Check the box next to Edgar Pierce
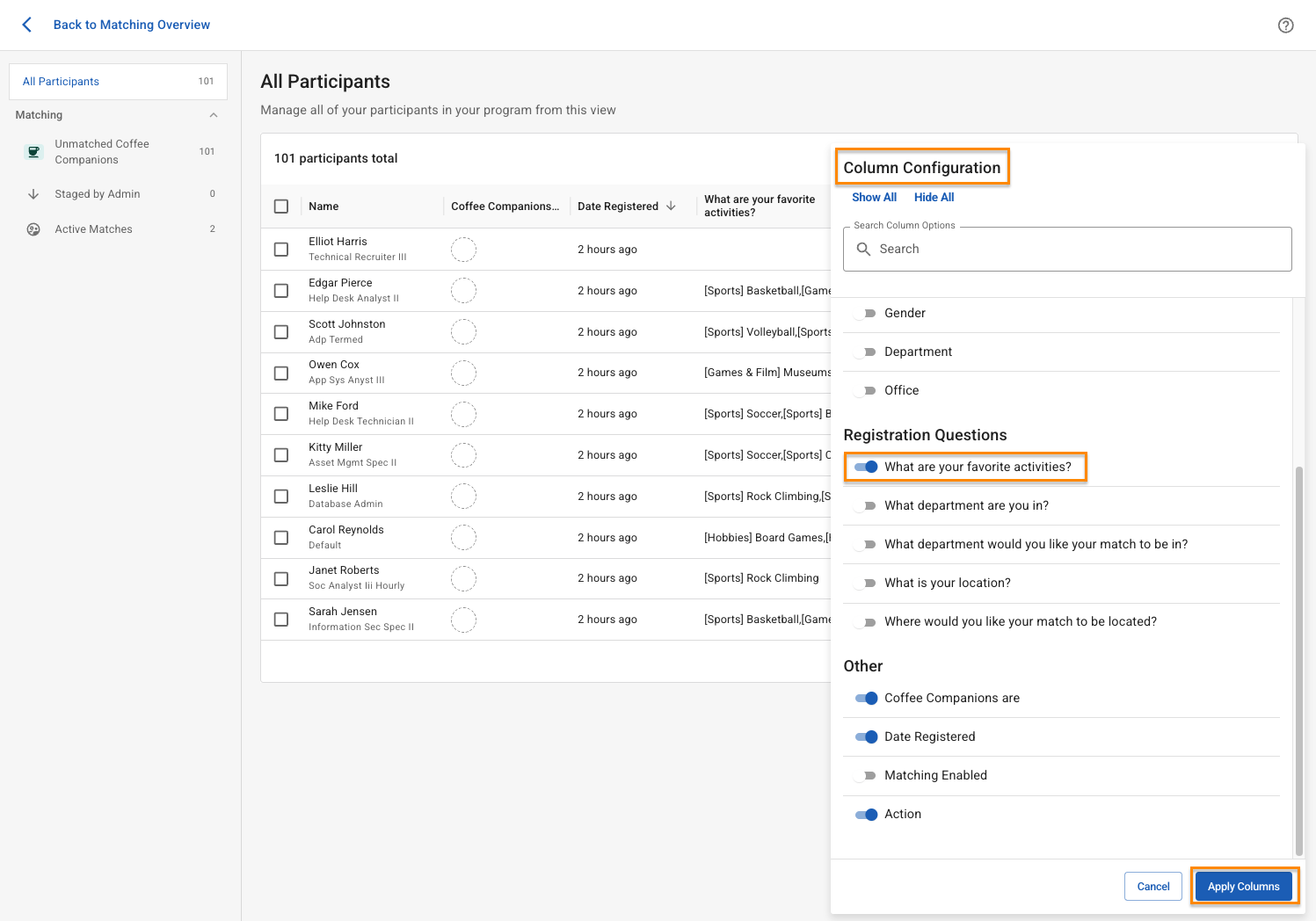The height and width of the screenshot is (921, 1316). [x=281, y=291]
